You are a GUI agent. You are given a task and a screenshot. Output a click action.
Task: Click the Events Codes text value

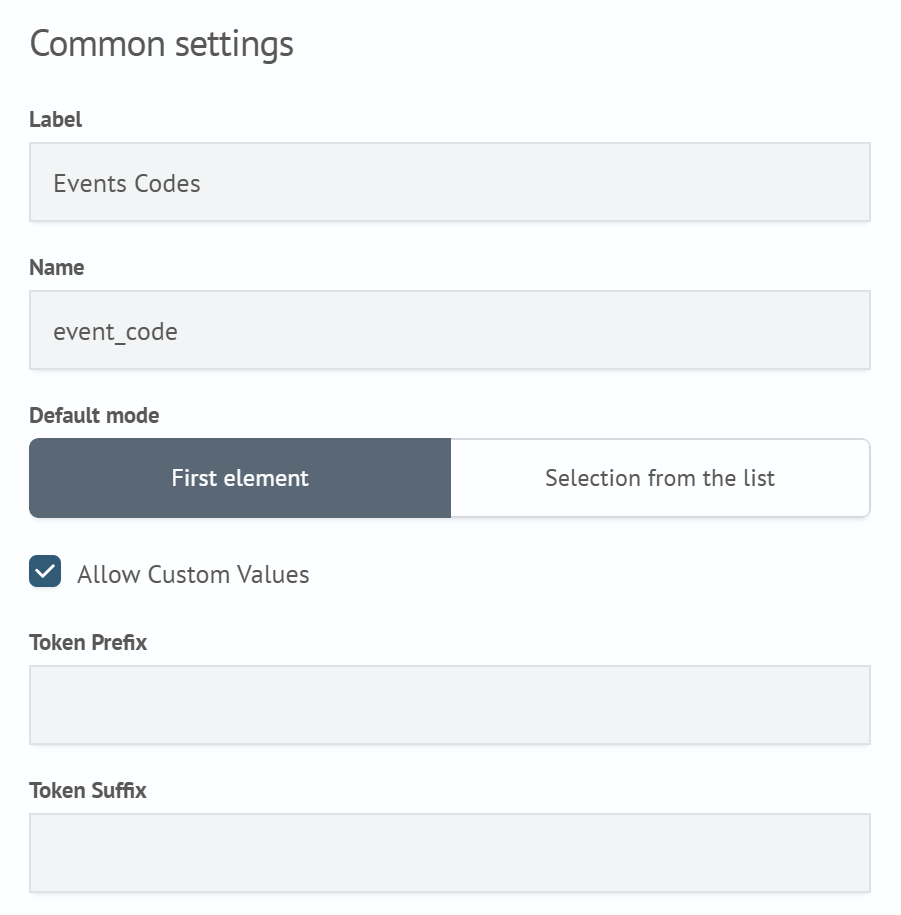pyautogui.click(x=127, y=184)
